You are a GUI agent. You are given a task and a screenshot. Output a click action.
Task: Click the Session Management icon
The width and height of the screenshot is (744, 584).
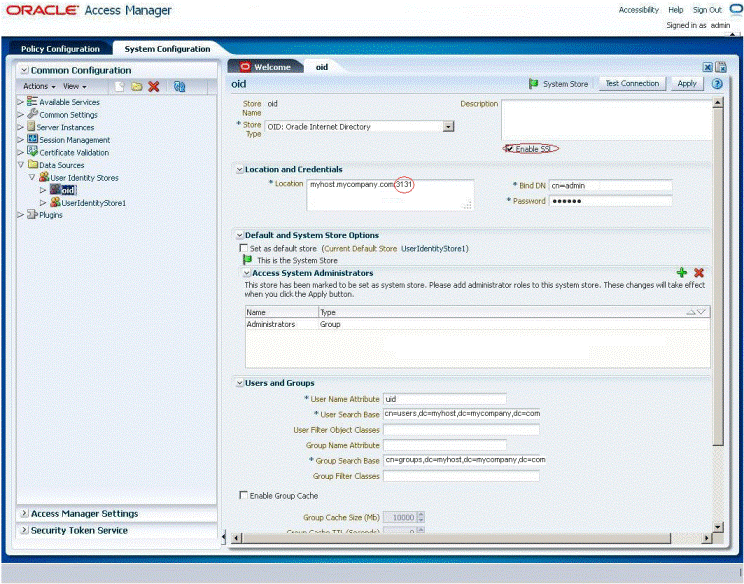(x=32, y=139)
